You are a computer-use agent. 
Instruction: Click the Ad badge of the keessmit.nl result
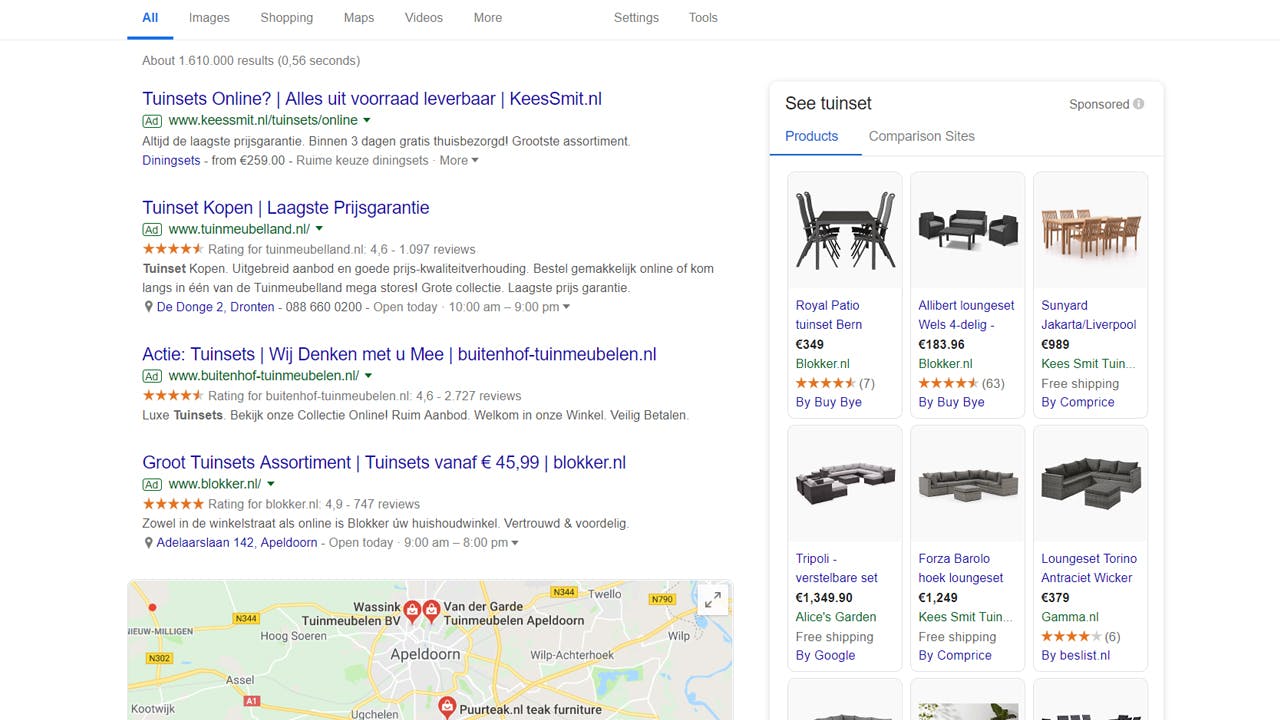(x=152, y=121)
